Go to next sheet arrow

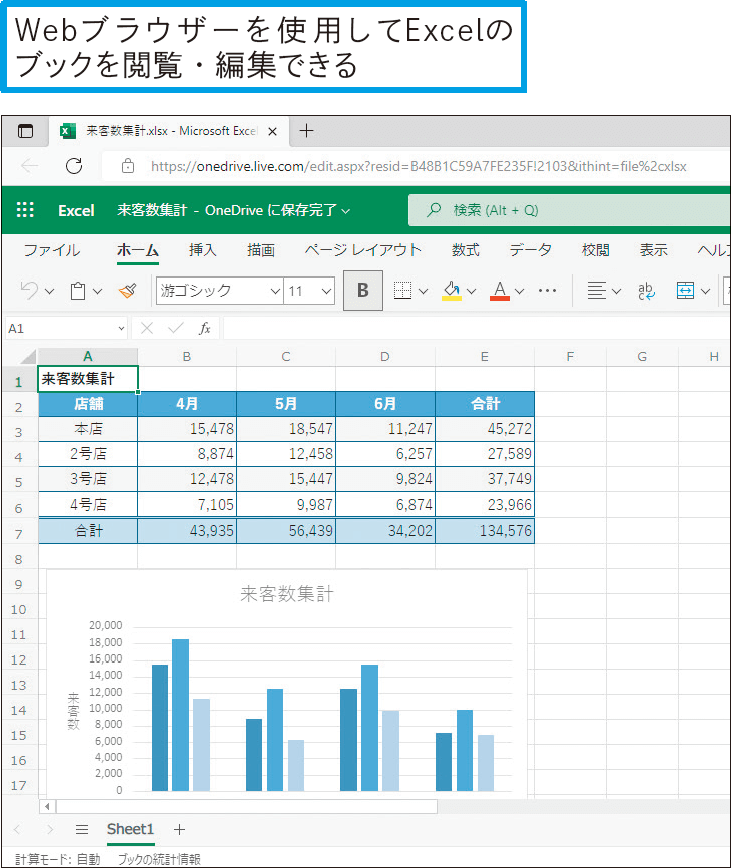50,829
